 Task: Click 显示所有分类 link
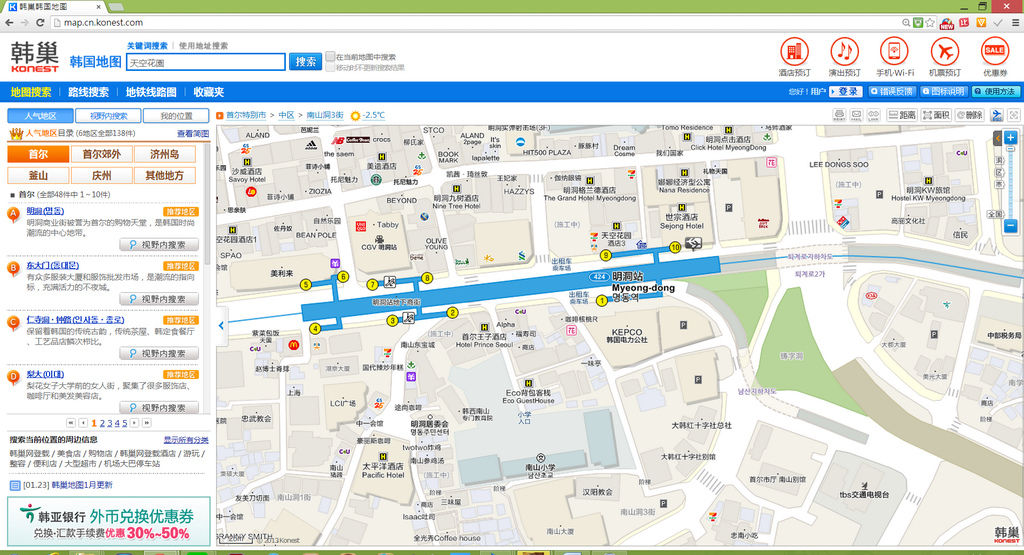tap(186, 440)
